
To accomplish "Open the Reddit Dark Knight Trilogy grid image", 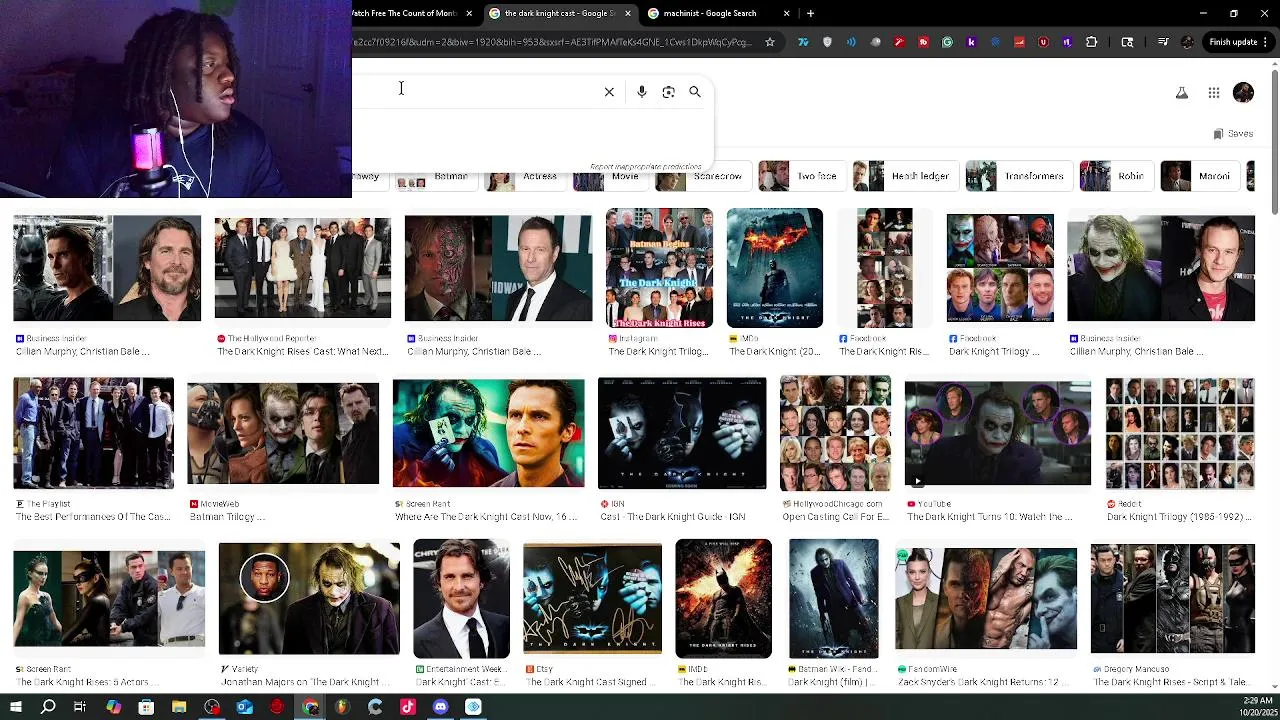I will click(x=1180, y=433).
